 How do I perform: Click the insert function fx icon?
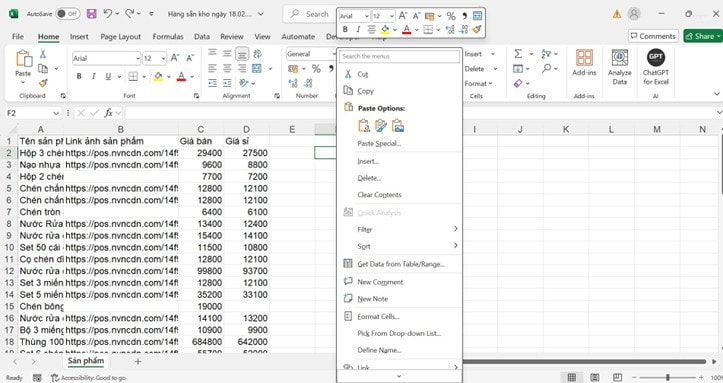pyautogui.click(x=108, y=113)
